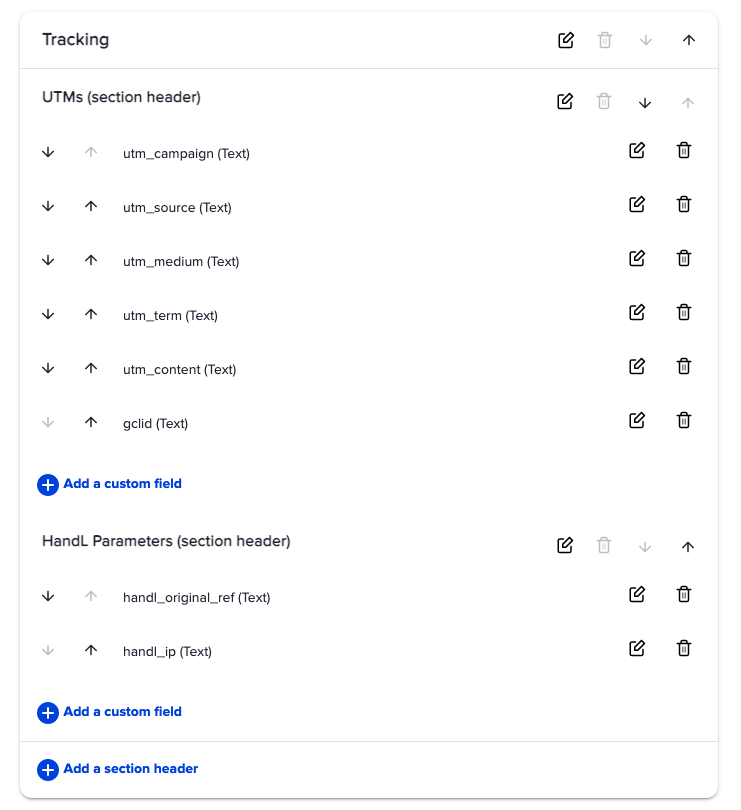Add a section header
The height and width of the screenshot is (810, 741).
pos(118,769)
